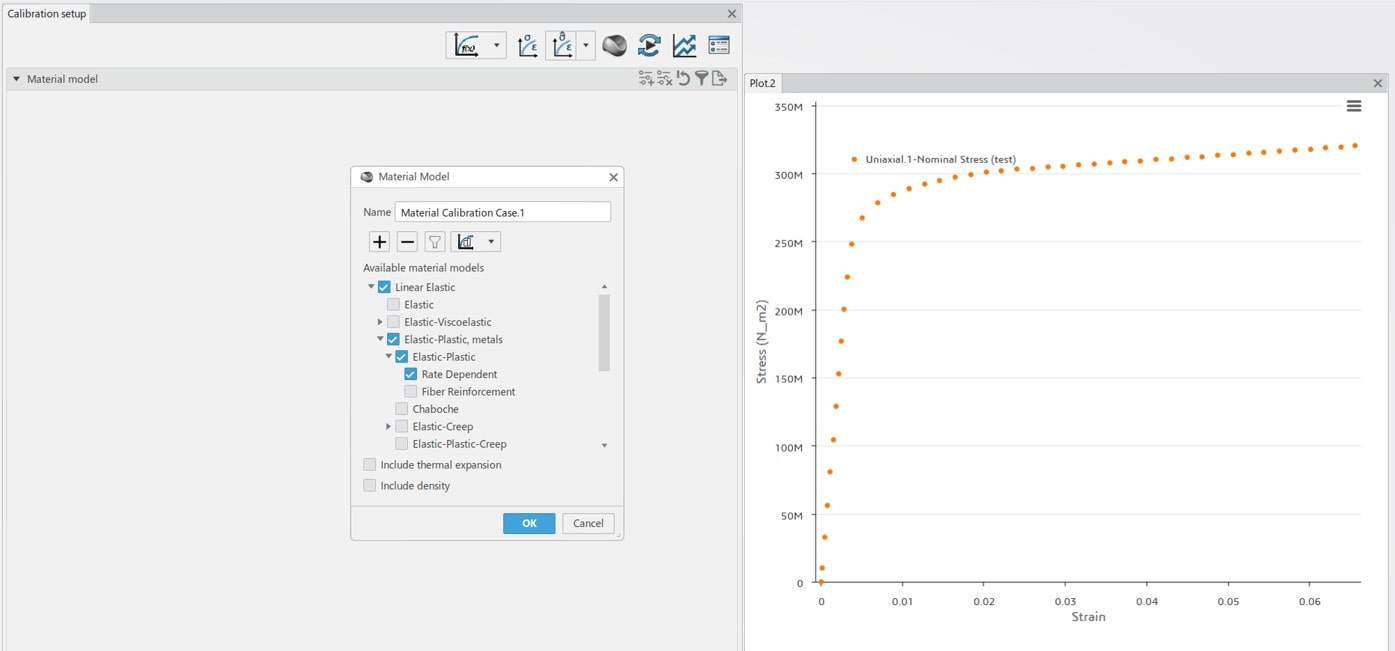Click the Name field in Material Model dialog
Image resolution: width=1395 pixels, height=651 pixels.
(503, 212)
